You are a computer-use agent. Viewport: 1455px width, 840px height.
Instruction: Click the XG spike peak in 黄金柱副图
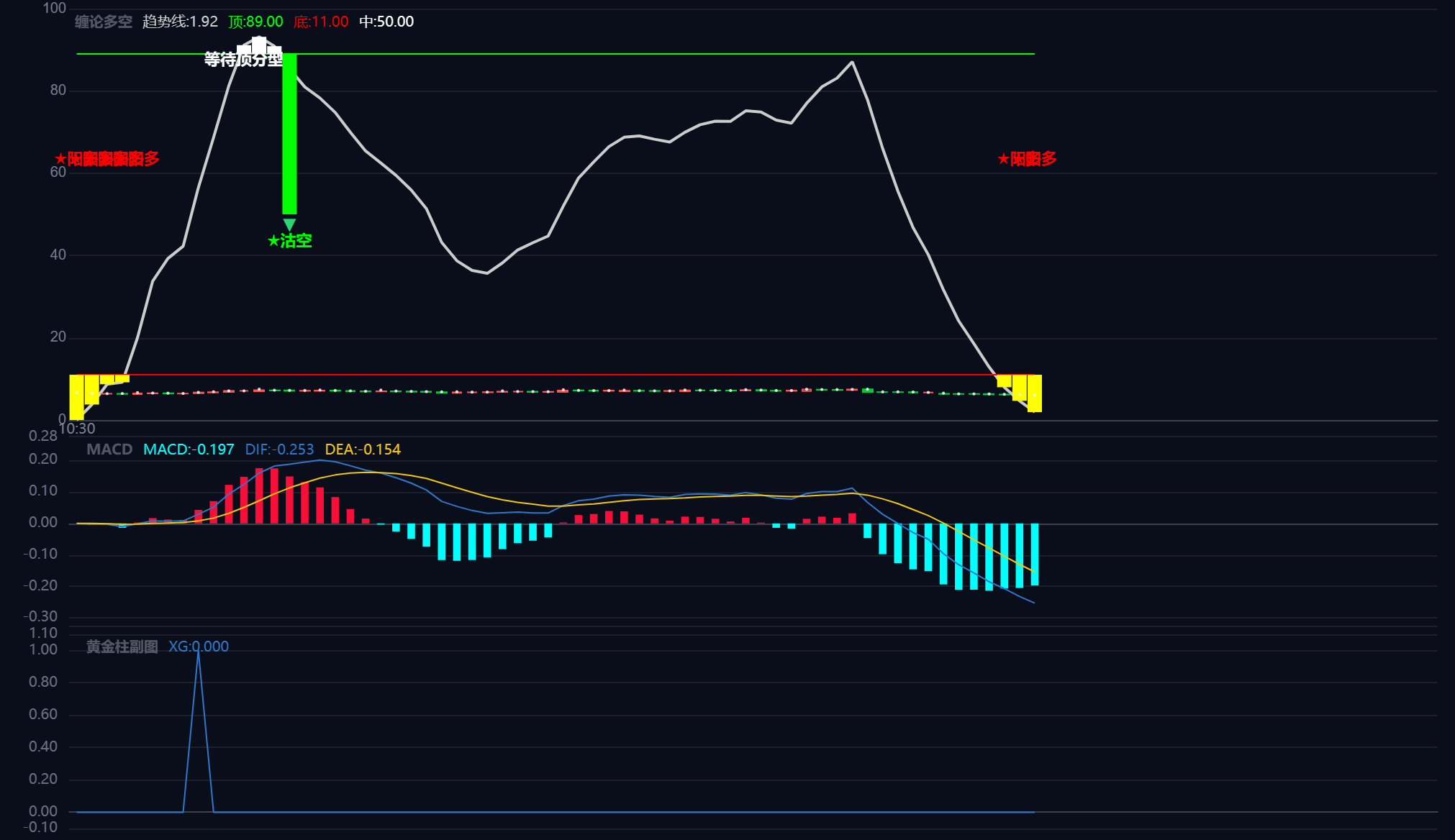click(199, 652)
